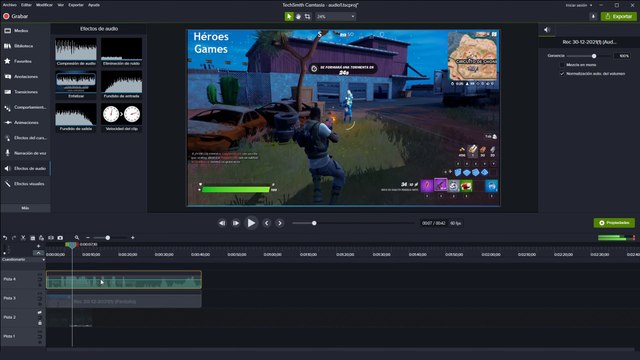This screenshot has height=360, width=640.
Task: Toggle lock on Pista 2
Action: (x=40, y=323)
